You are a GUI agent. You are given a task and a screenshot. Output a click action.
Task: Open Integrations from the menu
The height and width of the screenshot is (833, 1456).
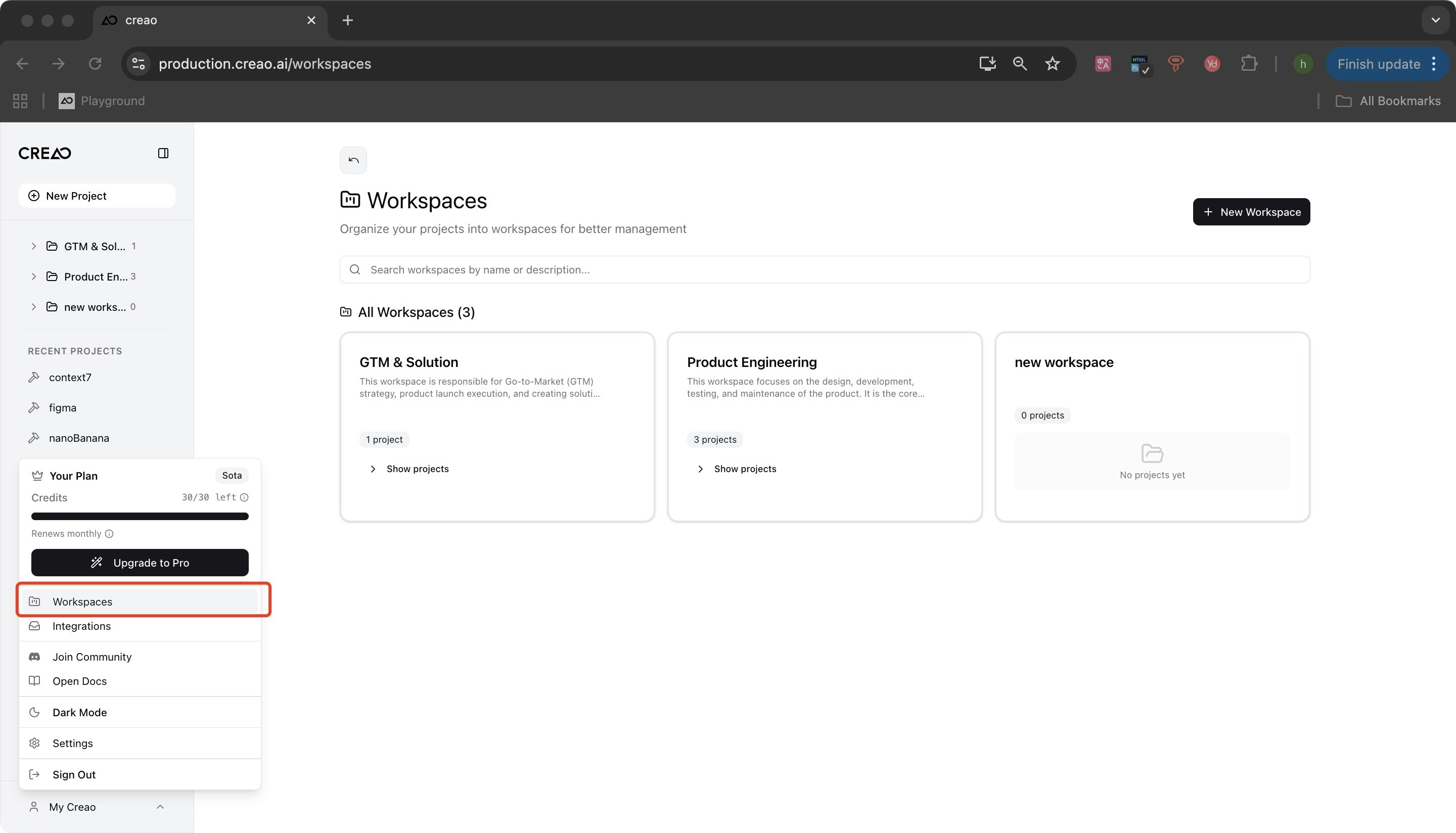click(81, 626)
